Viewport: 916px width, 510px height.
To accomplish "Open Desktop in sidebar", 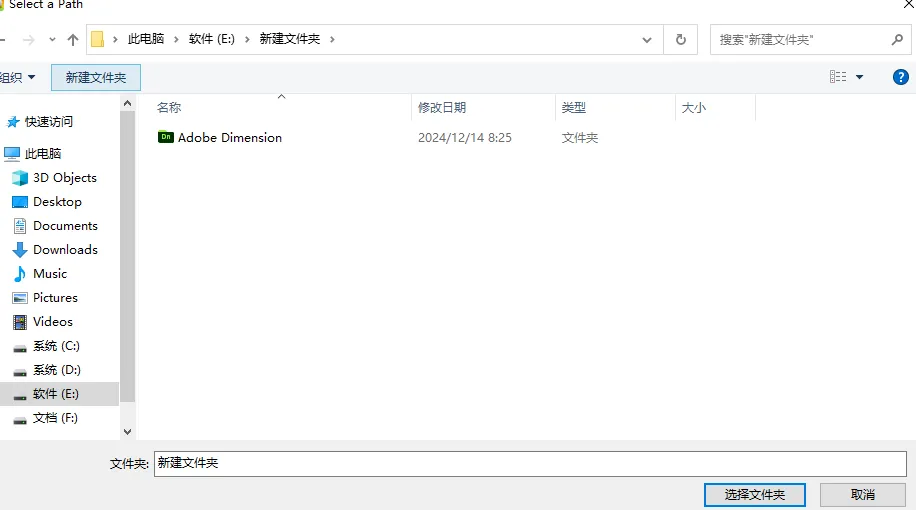I will (x=57, y=202).
